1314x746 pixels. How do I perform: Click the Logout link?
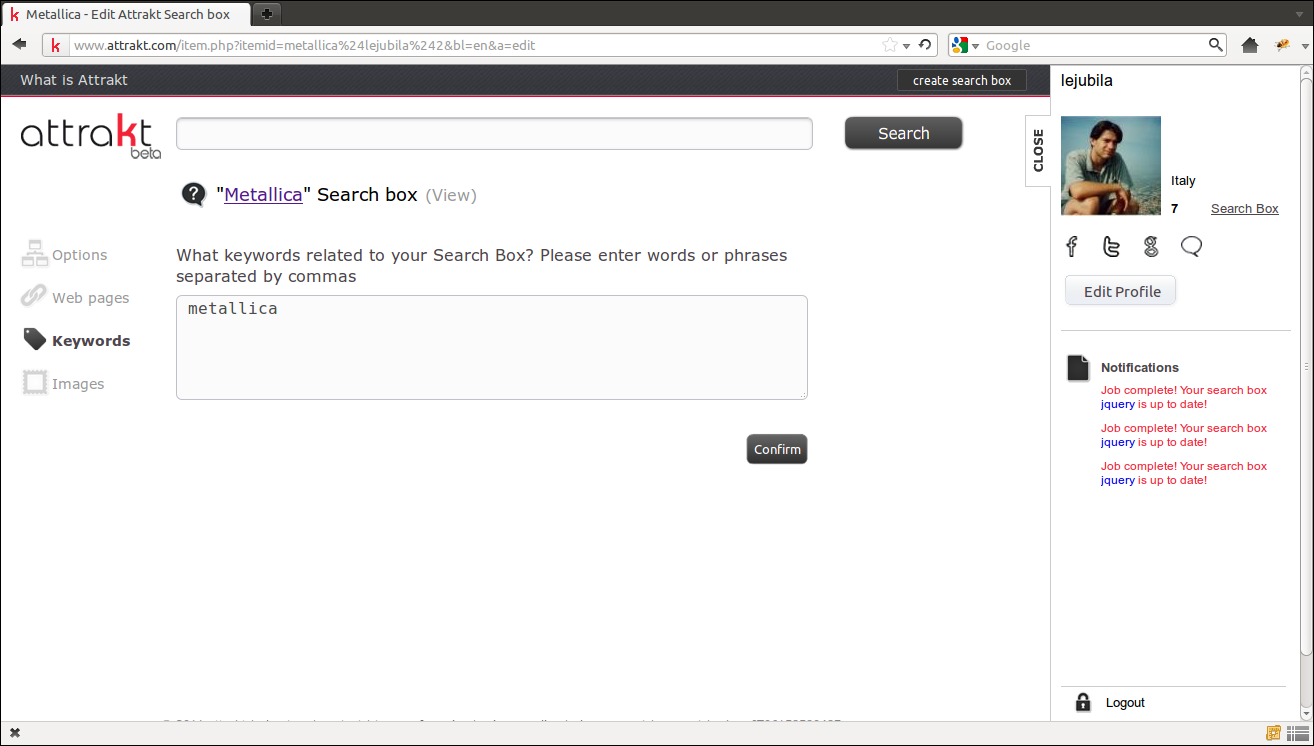(x=1125, y=703)
